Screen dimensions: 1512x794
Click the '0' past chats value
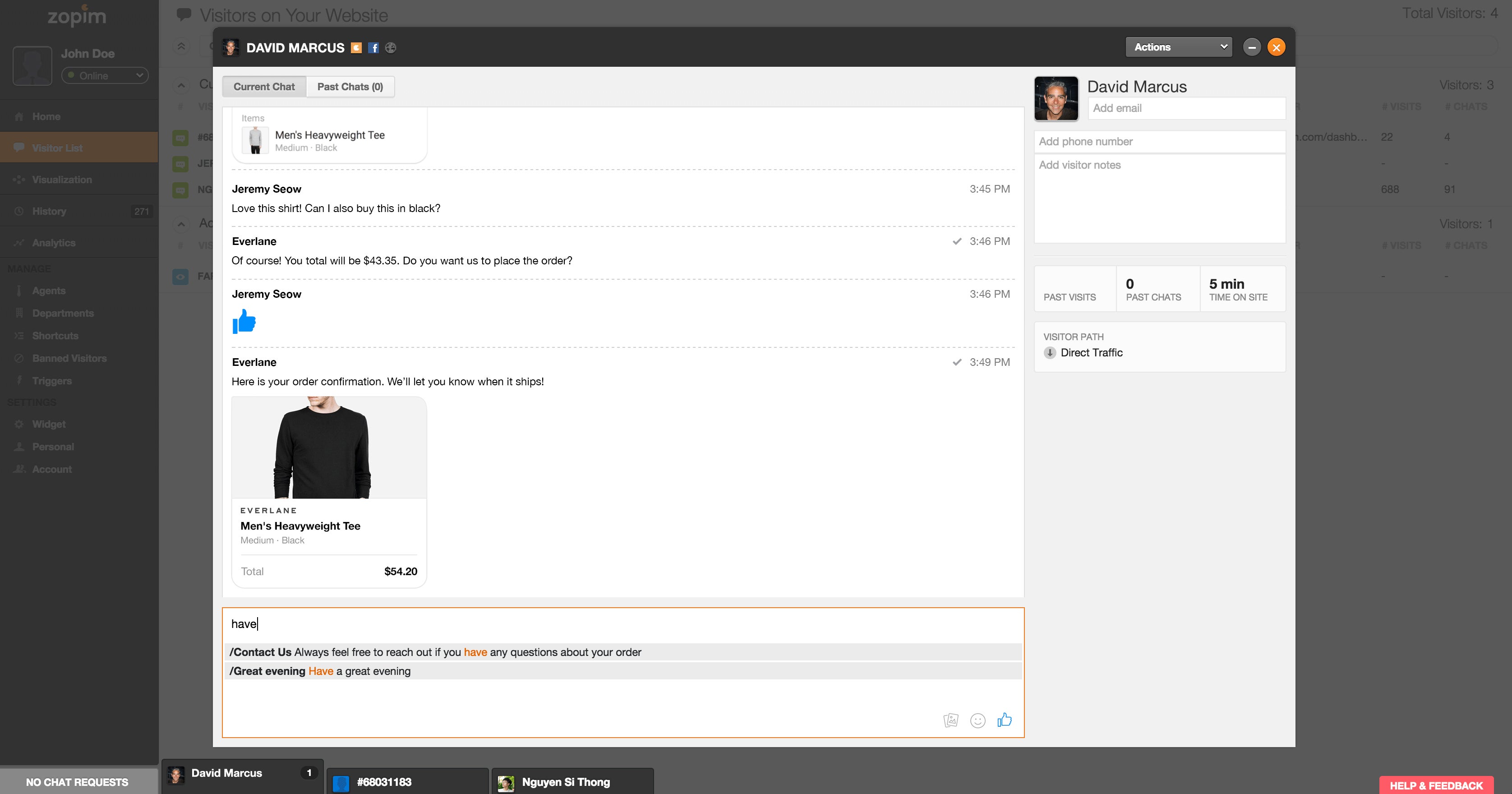coord(1130,284)
